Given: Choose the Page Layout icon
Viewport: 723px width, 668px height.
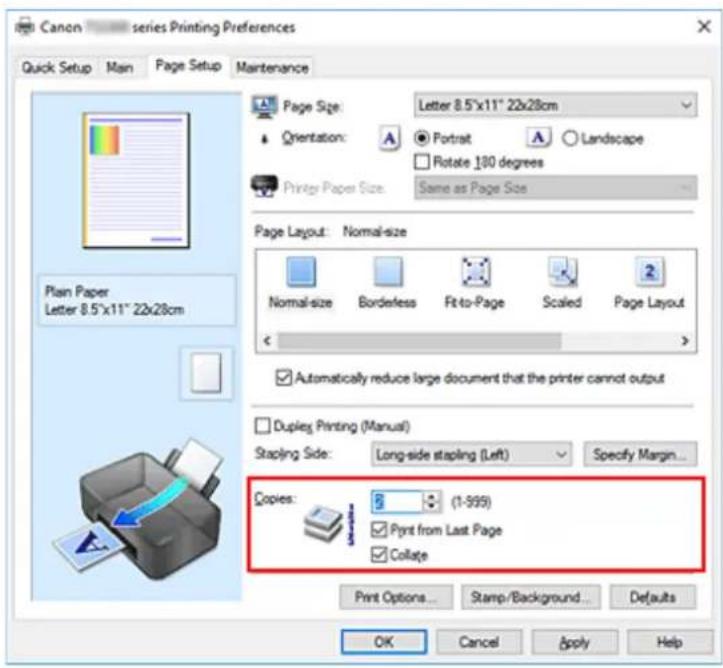Looking at the screenshot, I should click(649, 272).
